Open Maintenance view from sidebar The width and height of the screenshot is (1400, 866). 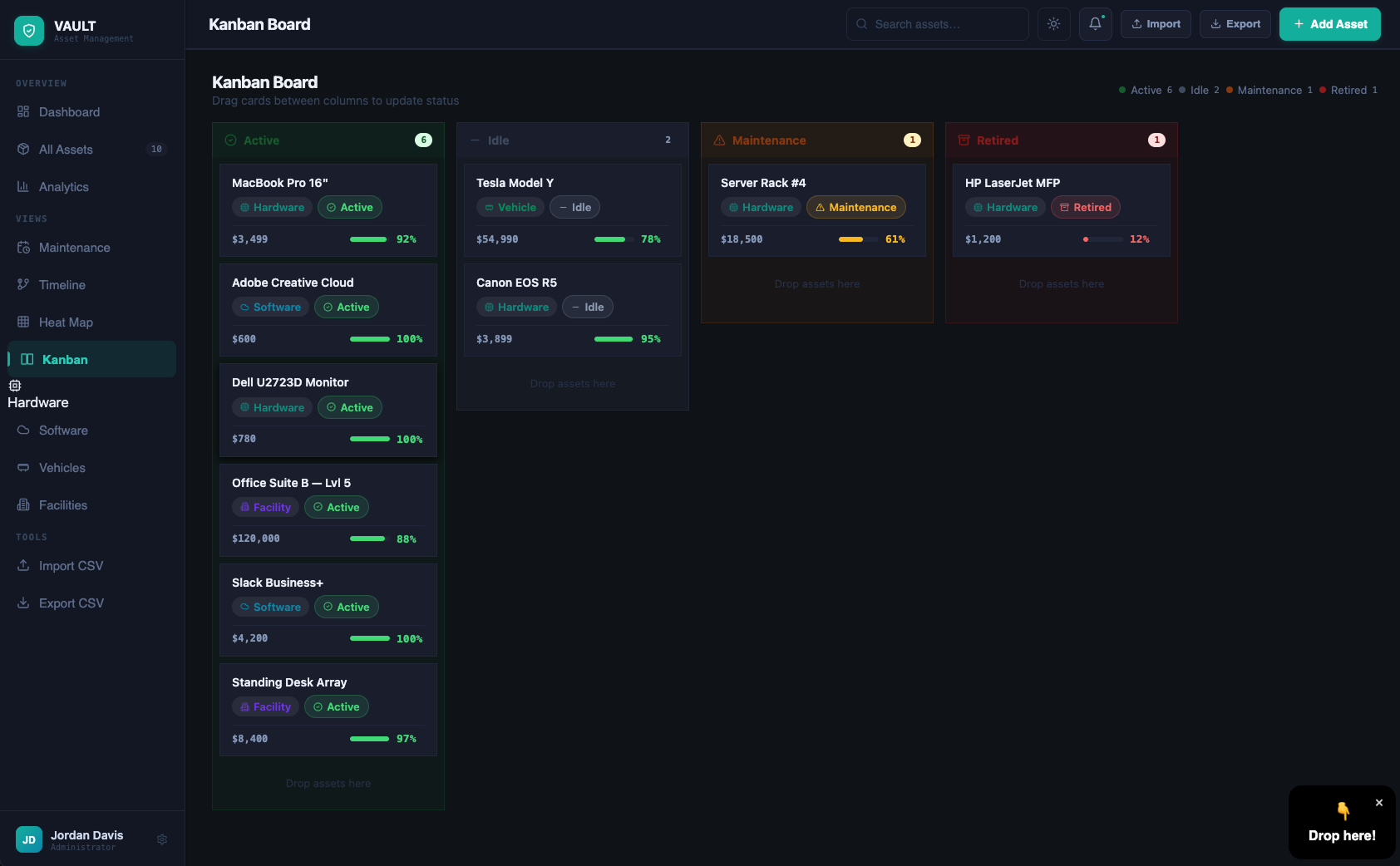pyautogui.click(x=74, y=248)
